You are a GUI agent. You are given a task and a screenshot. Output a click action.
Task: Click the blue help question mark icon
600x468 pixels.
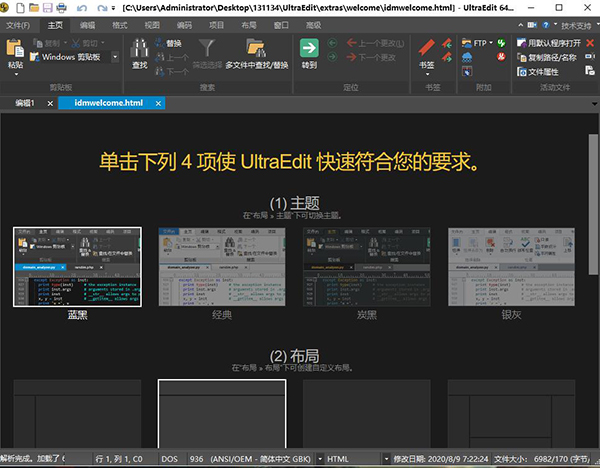[x=546, y=25]
